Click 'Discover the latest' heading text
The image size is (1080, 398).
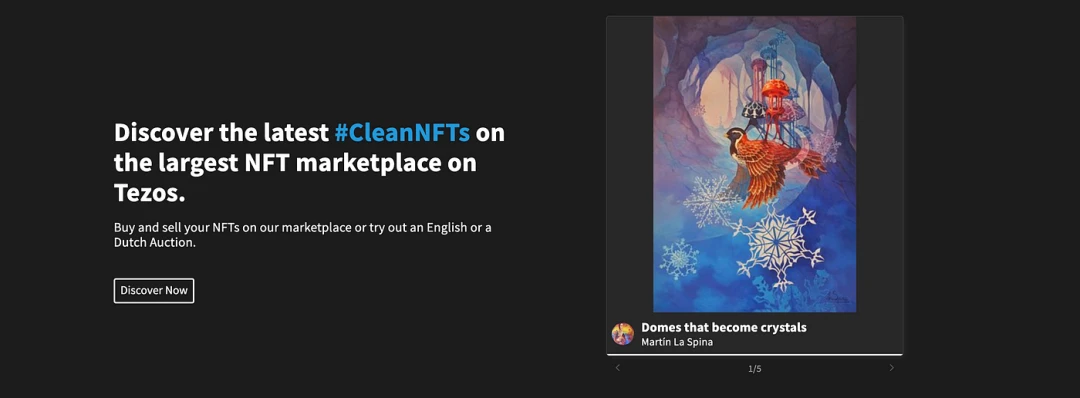(221, 132)
